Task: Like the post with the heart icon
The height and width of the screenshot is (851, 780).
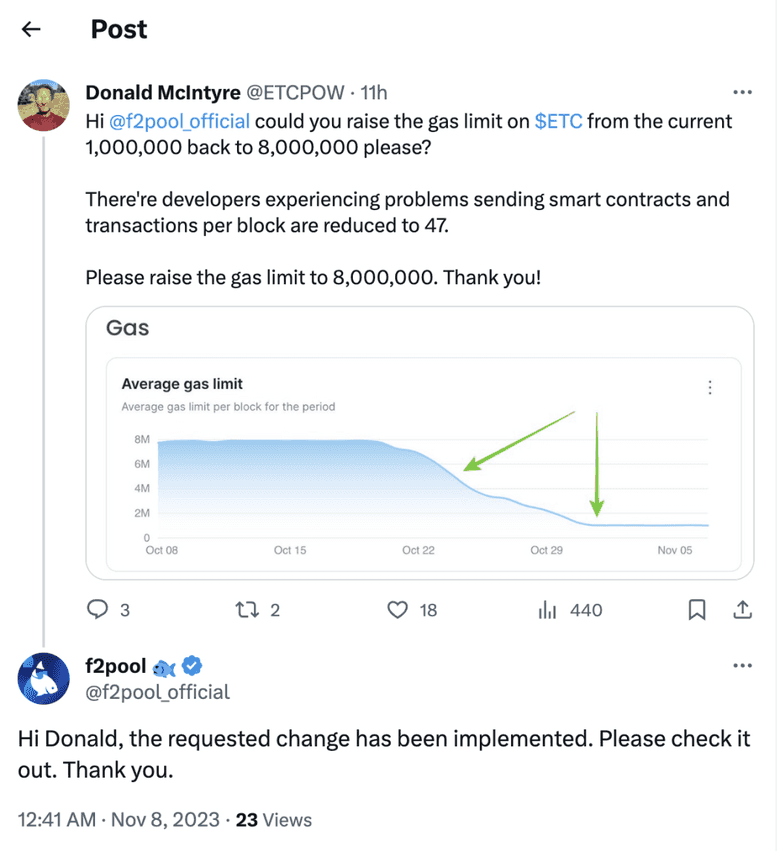Action: pos(398,609)
